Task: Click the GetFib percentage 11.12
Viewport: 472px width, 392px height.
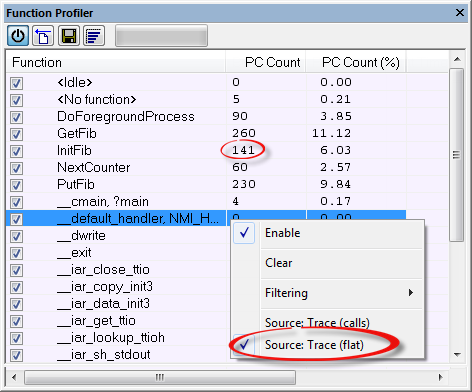Action: 332,133
